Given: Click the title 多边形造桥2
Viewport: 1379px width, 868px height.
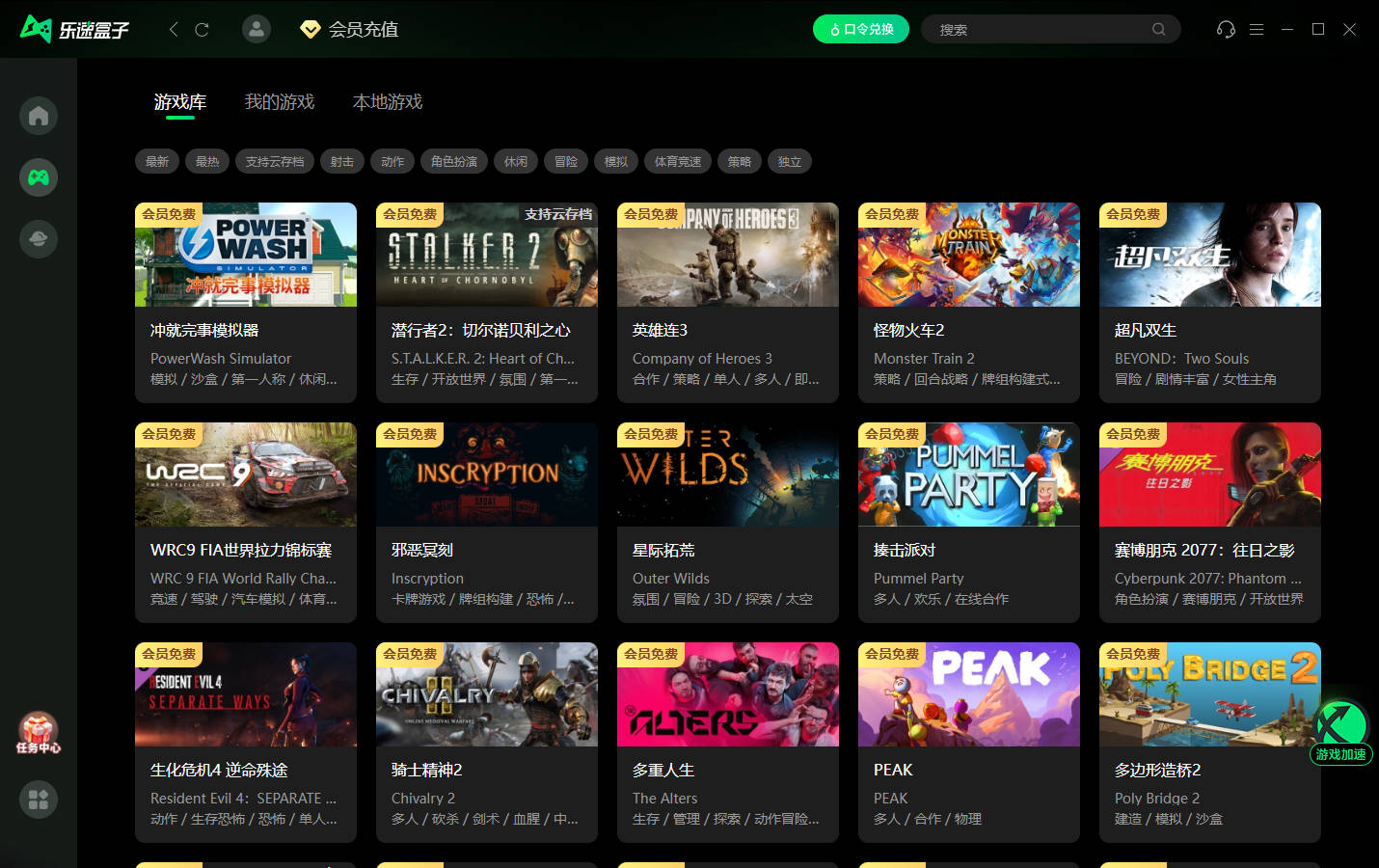Looking at the screenshot, I should point(1157,771).
